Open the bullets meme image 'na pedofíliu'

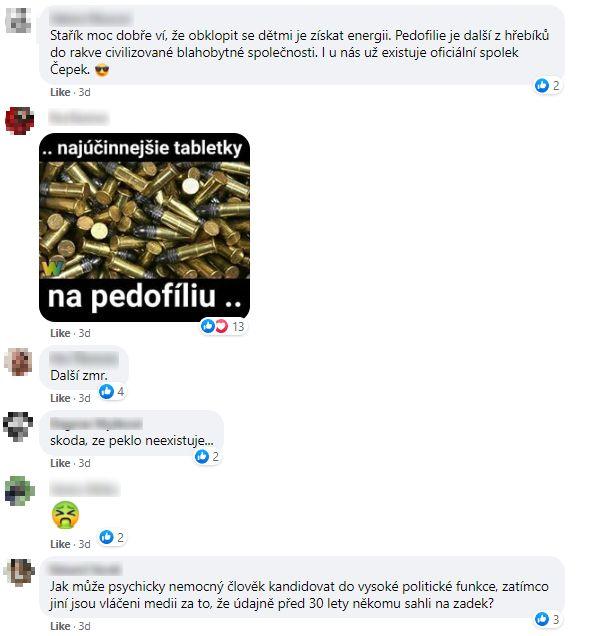coord(144,227)
